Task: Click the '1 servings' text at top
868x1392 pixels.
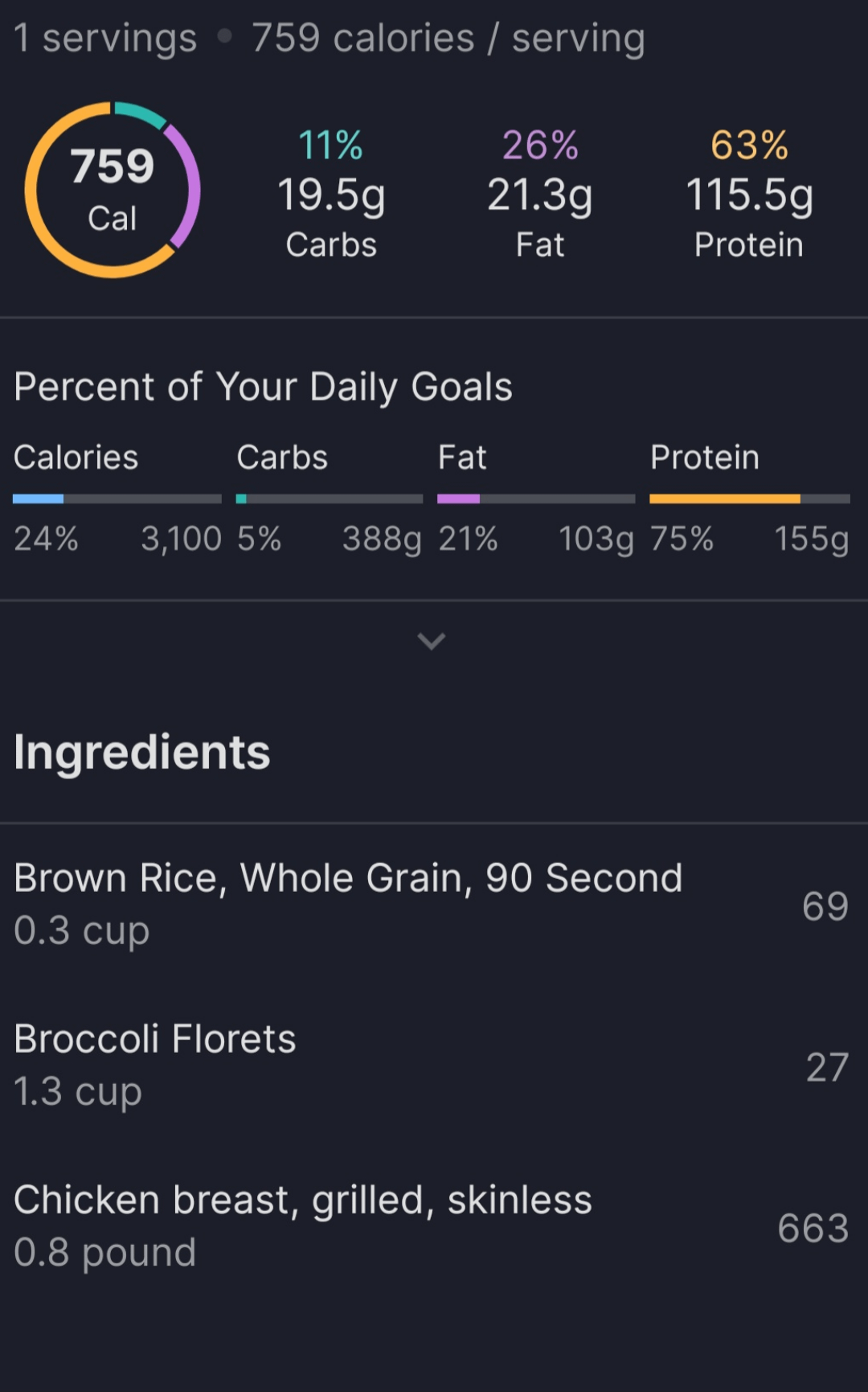Action: tap(105, 38)
